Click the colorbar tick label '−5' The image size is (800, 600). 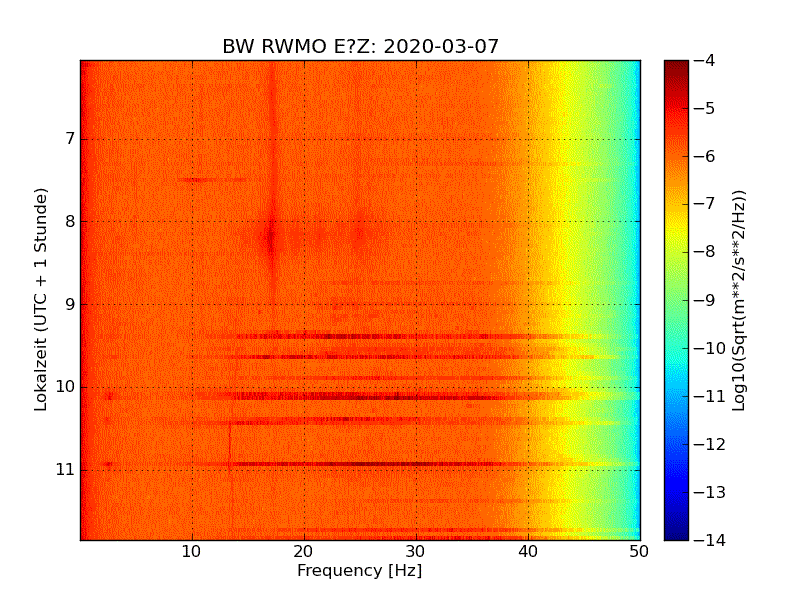tap(705, 108)
